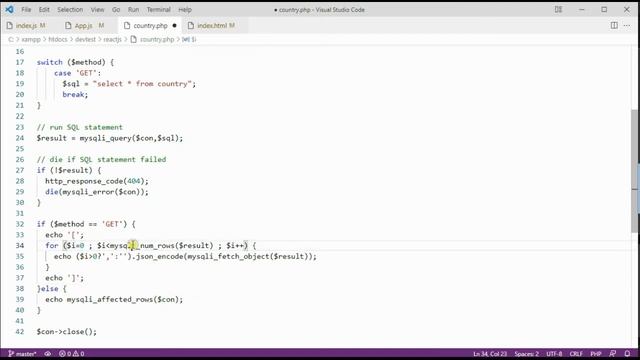
Task: Expand the htdocs breadcrumb
Action: point(58,39)
